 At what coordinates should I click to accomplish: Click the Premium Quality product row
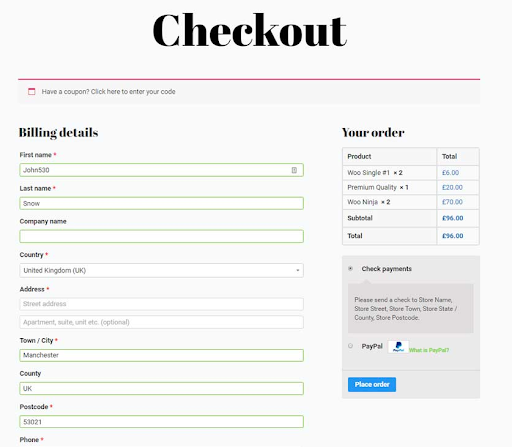pyautogui.click(x=411, y=187)
